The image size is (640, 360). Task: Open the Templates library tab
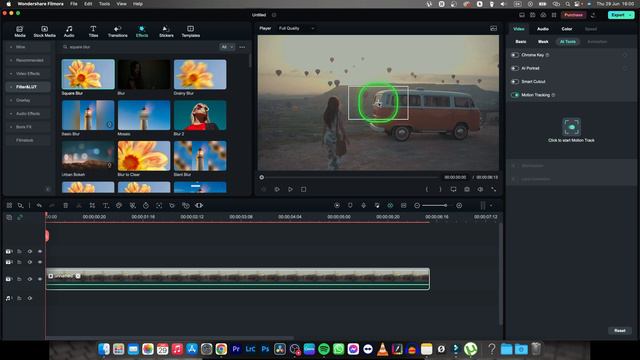pos(191,31)
